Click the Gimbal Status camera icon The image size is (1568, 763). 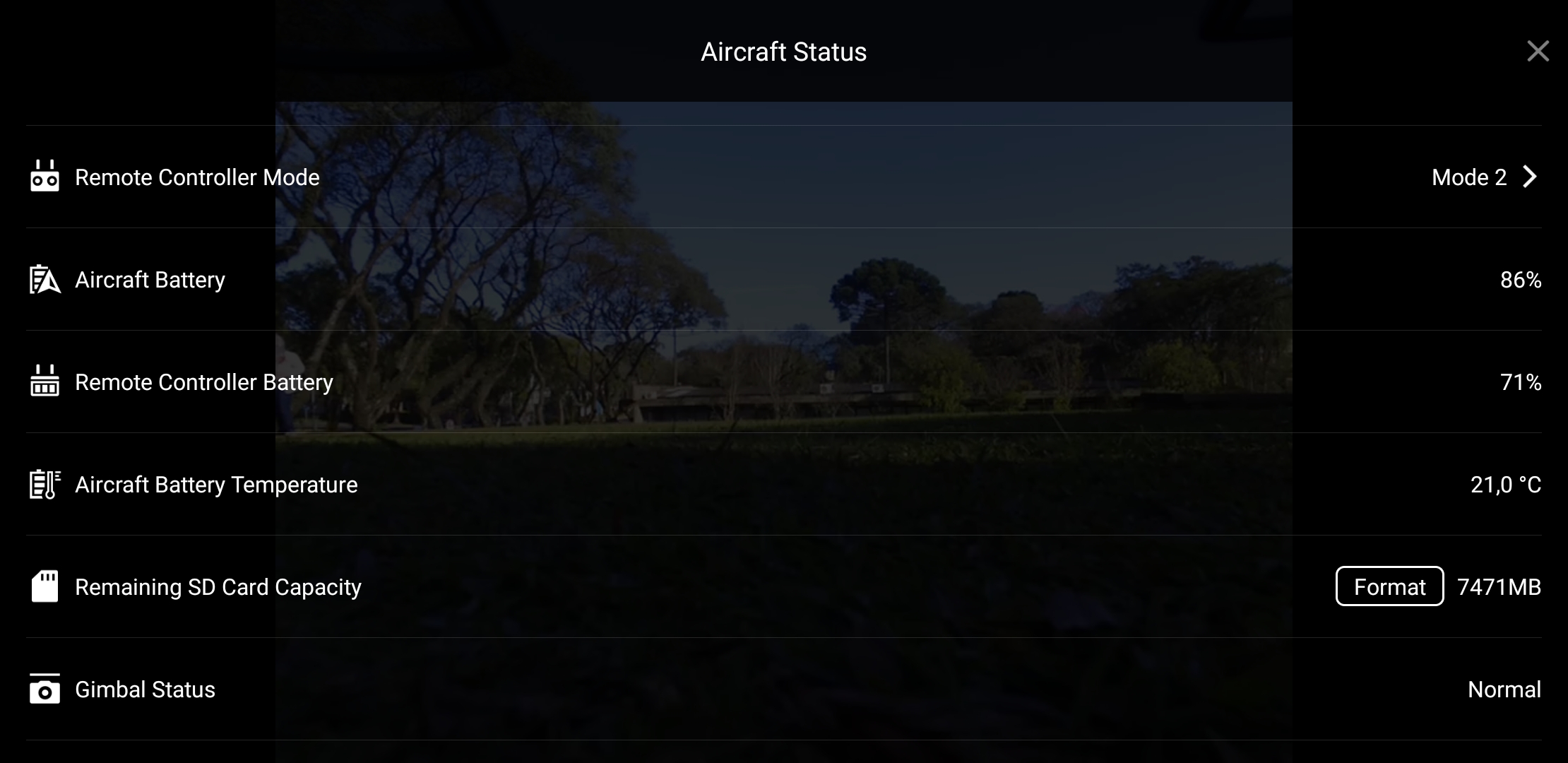click(44, 689)
